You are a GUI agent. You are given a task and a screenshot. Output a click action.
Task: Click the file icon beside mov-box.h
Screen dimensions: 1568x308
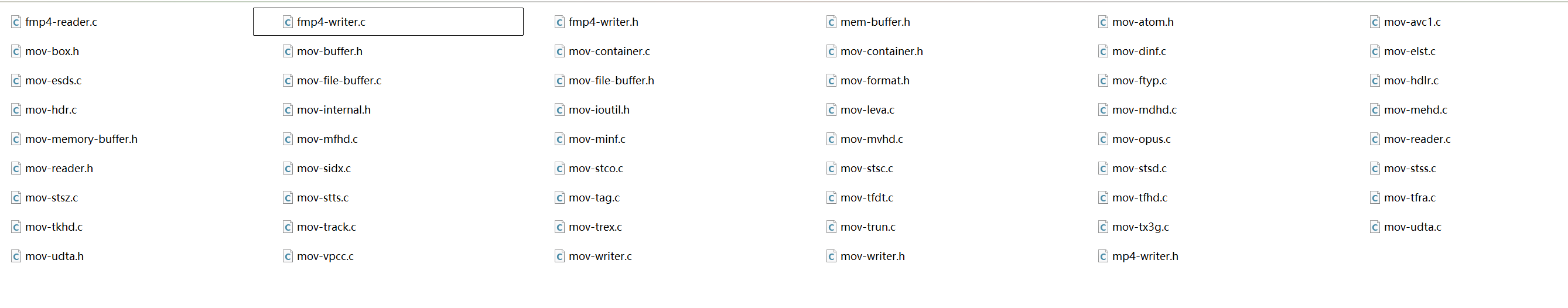[16, 51]
